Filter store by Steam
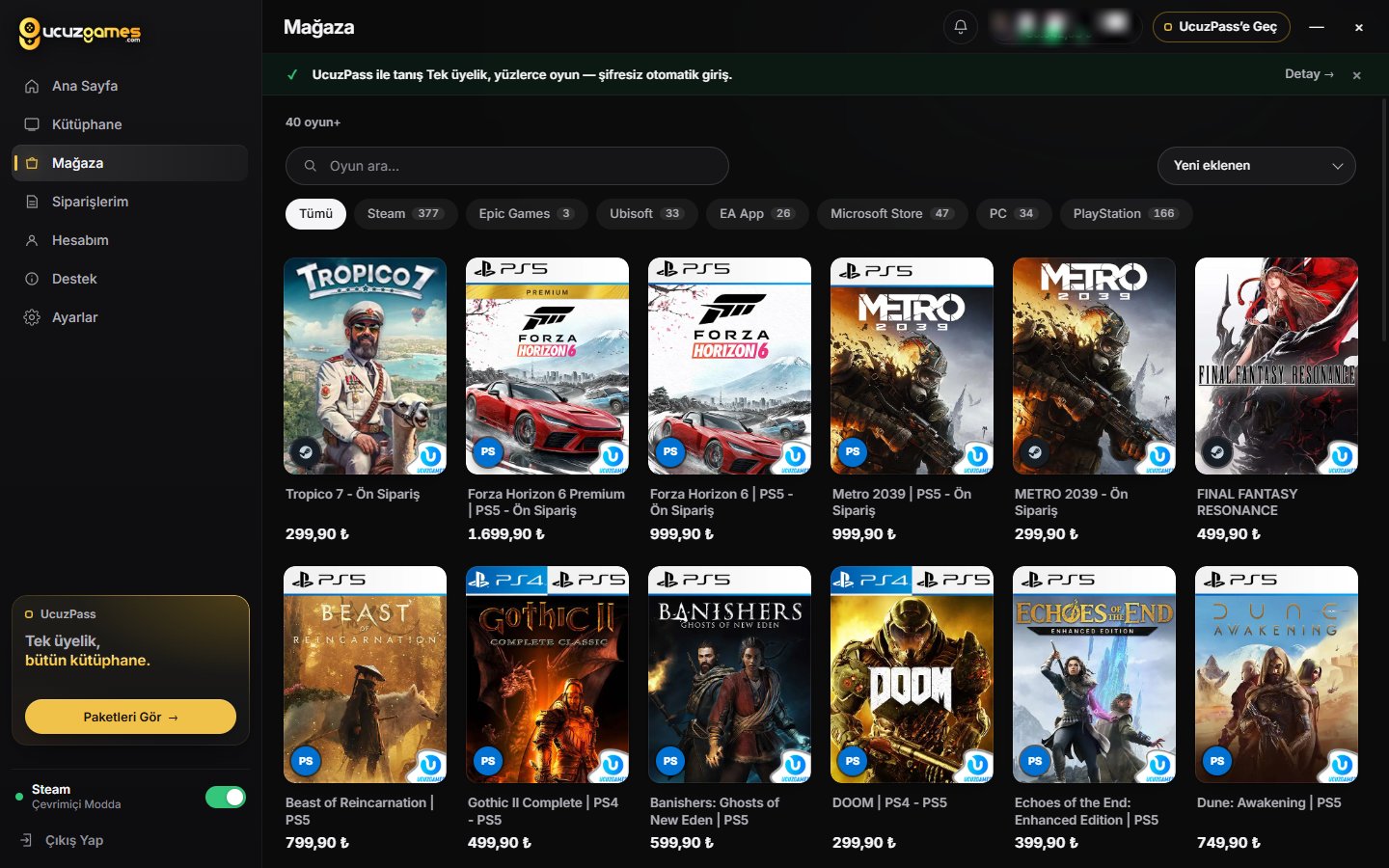 404,214
